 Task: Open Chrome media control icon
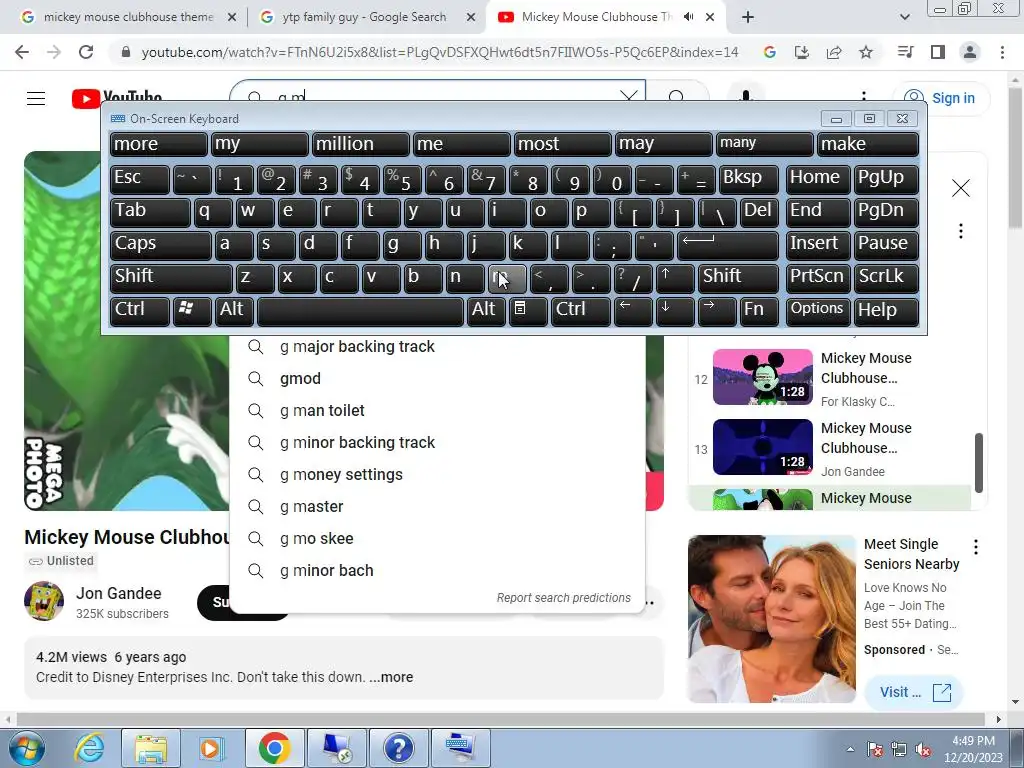click(x=905, y=52)
